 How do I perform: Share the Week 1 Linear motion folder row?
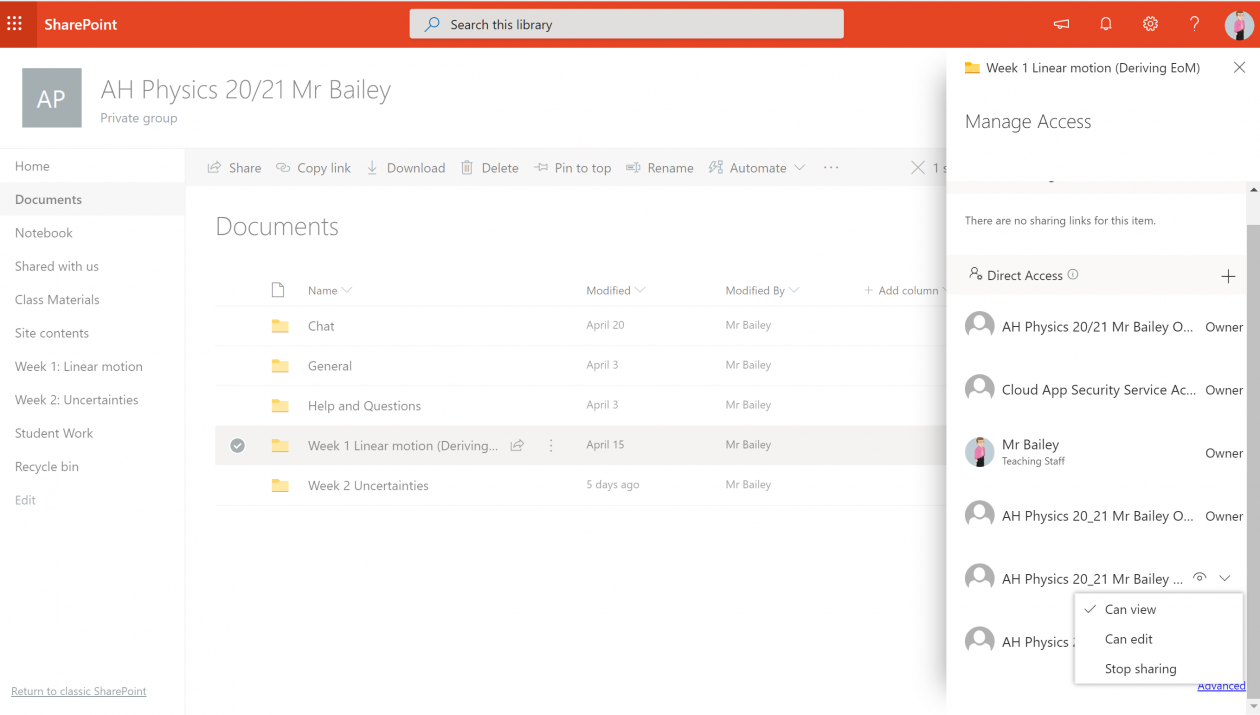(x=517, y=446)
